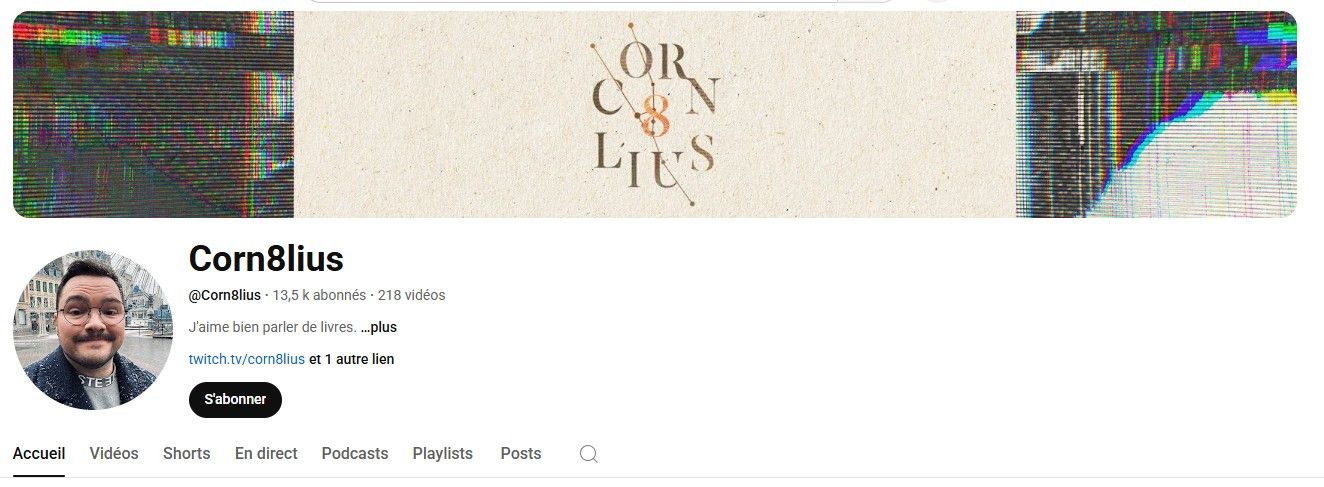Show more links via et 1 autre lien

pos(352,359)
